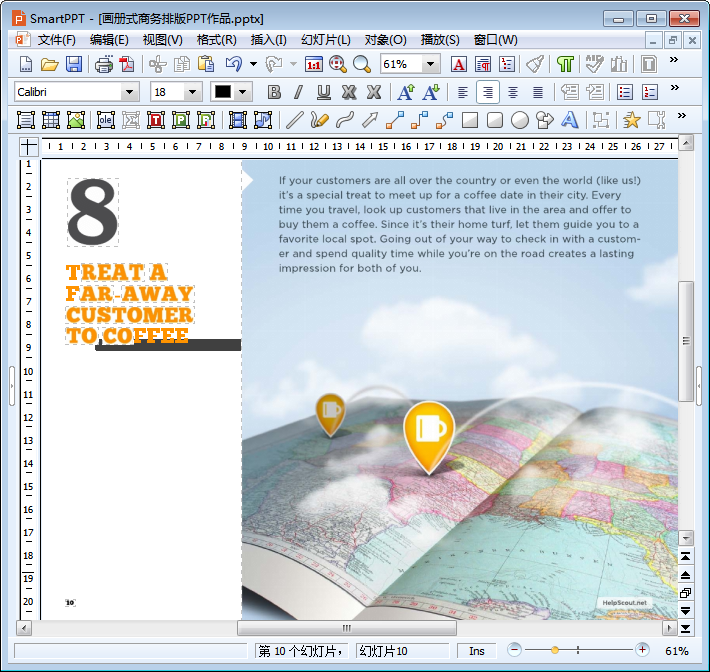
Task: Open the 幻灯片(L) menu
Action: coord(325,39)
